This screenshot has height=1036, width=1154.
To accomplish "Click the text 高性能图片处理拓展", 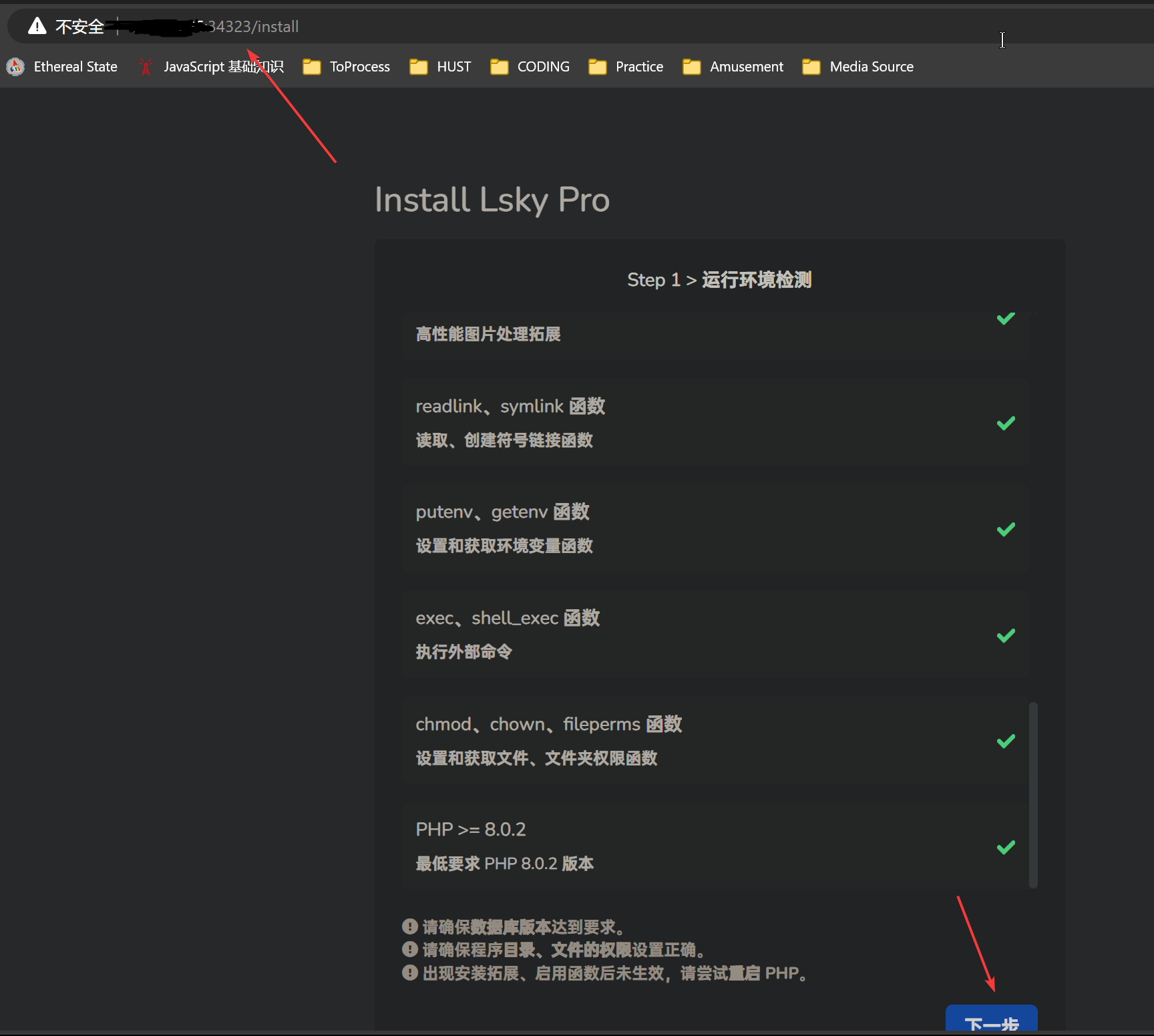I will (x=488, y=334).
